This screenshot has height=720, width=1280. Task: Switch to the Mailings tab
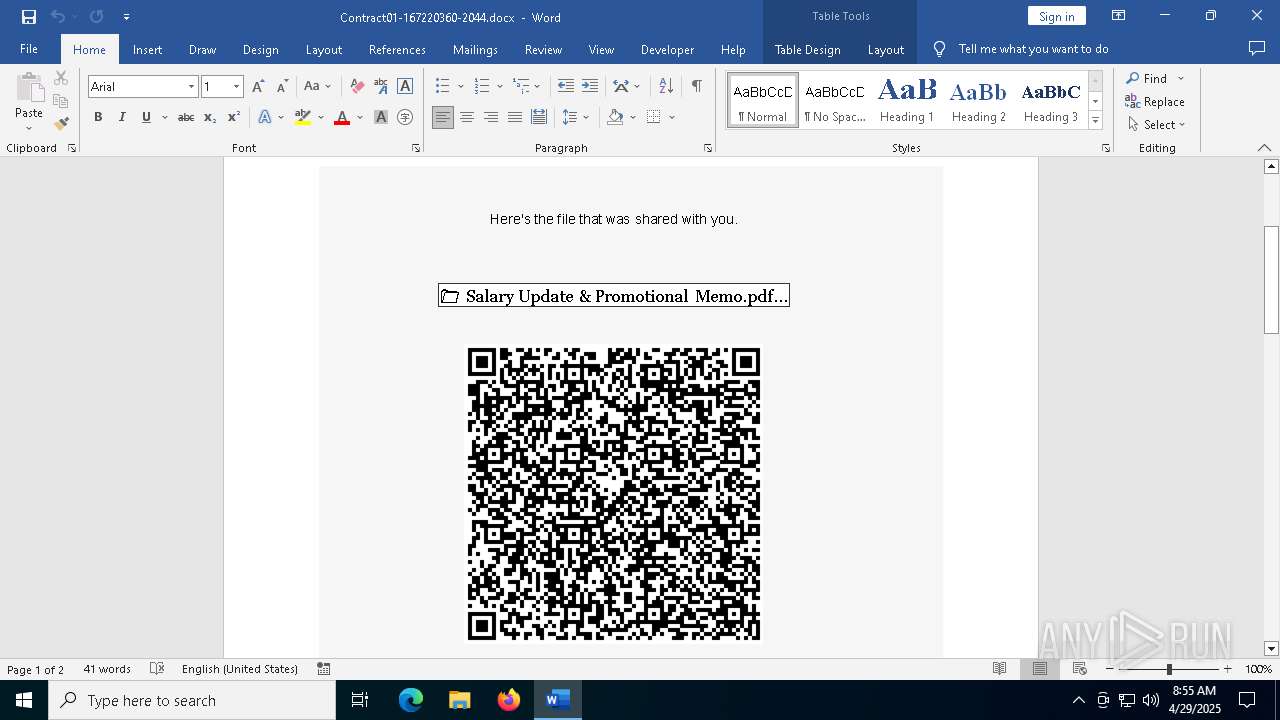click(x=475, y=49)
